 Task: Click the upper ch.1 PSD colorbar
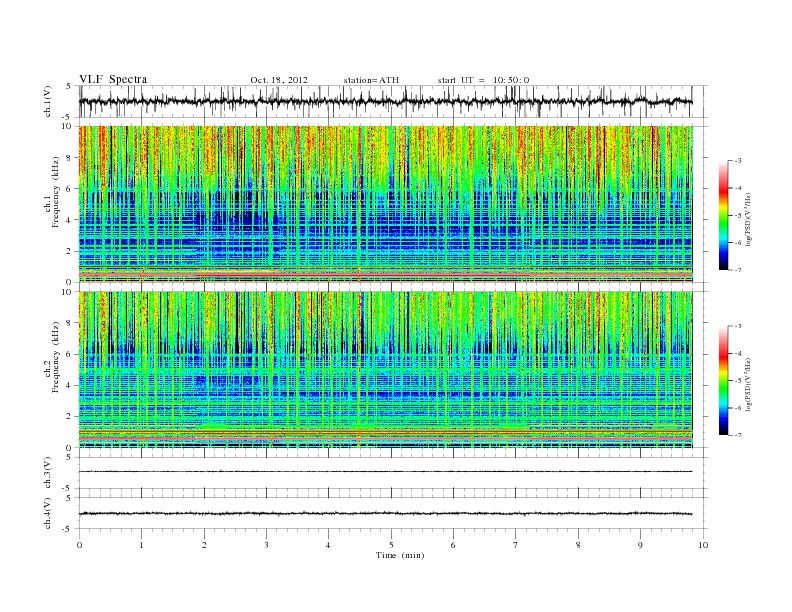[723, 215]
